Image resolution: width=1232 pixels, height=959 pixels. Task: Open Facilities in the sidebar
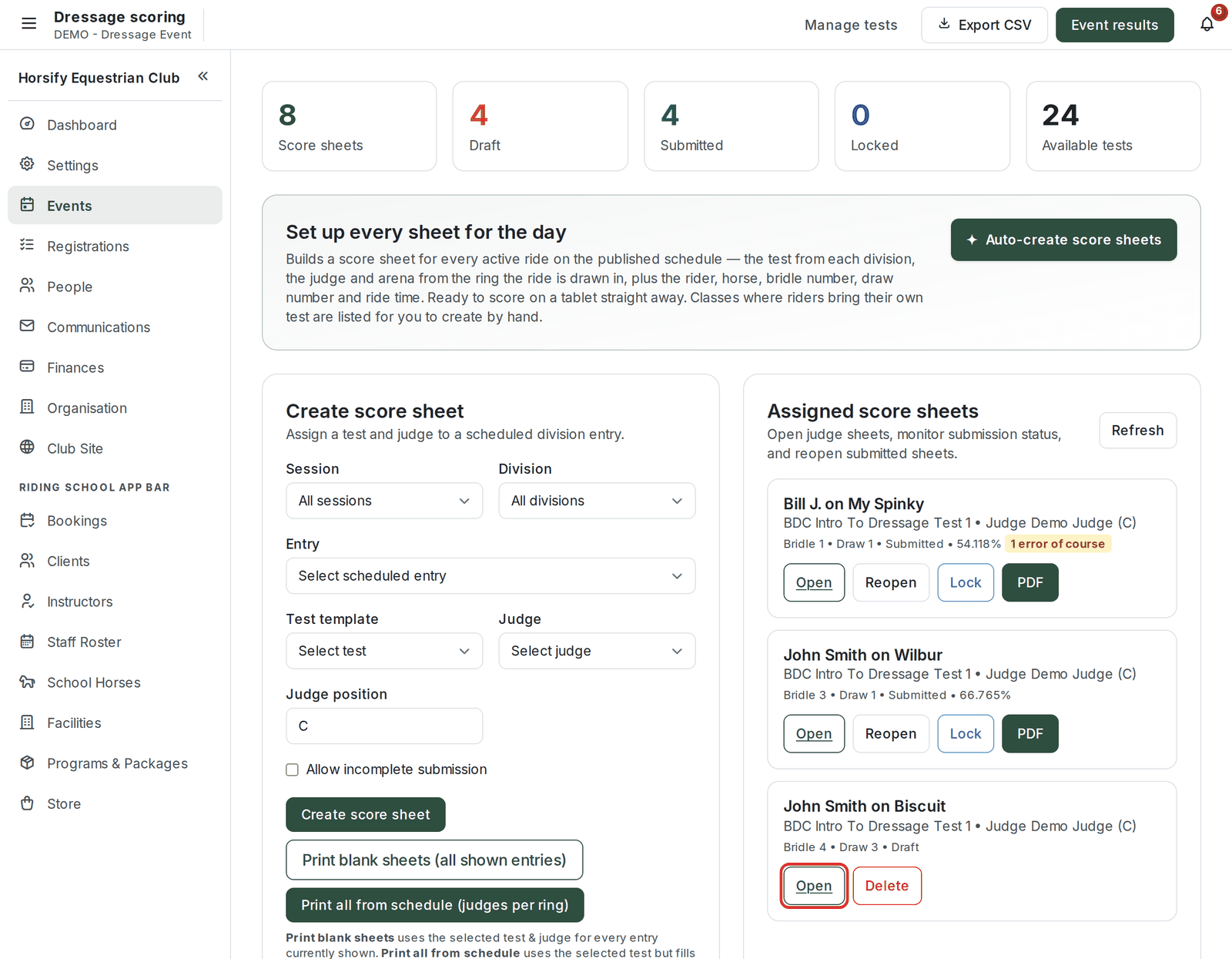pos(115,723)
